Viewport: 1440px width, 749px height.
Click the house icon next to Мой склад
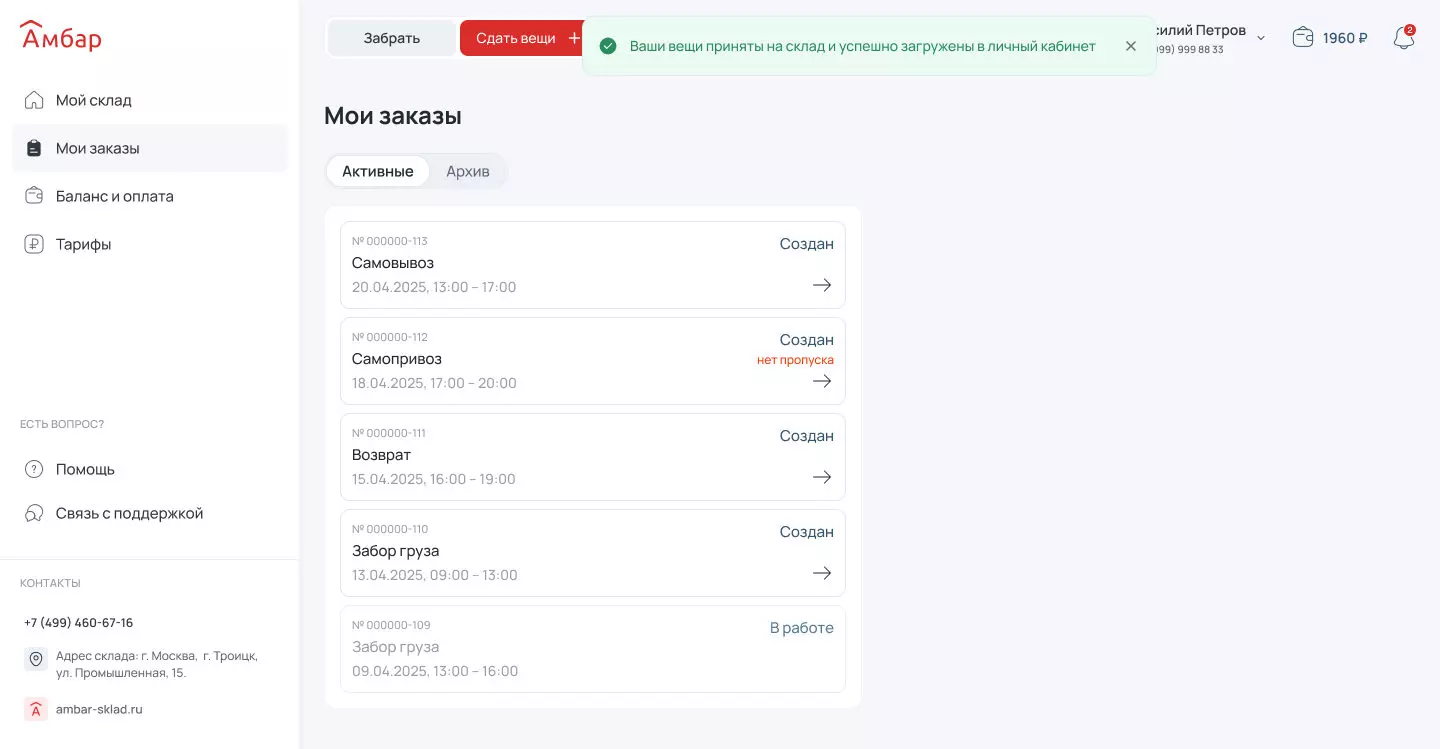click(34, 100)
